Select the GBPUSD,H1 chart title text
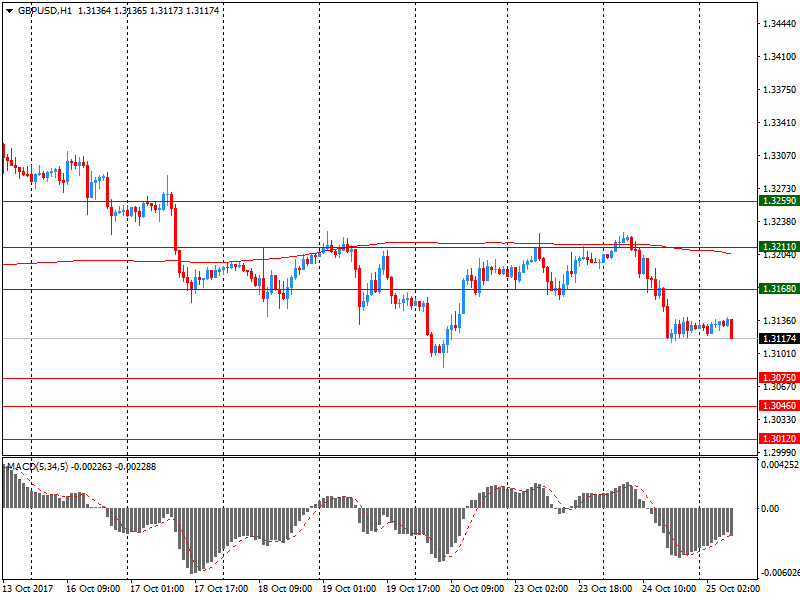Viewport: 800px width, 600px height. coord(45,11)
